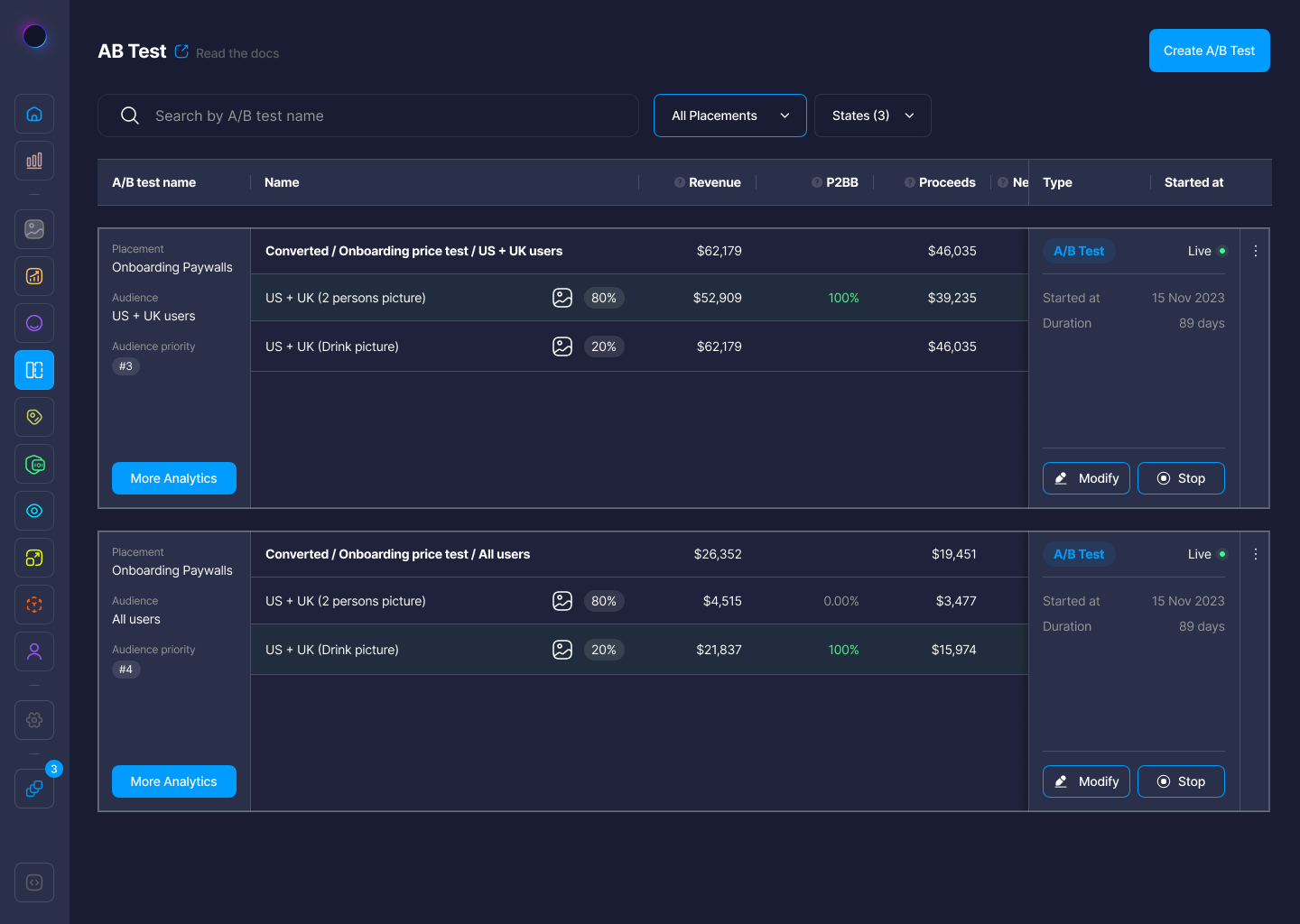1300x924 pixels.
Task: Expand the All Placements dropdown
Action: (x=729, y=115)
